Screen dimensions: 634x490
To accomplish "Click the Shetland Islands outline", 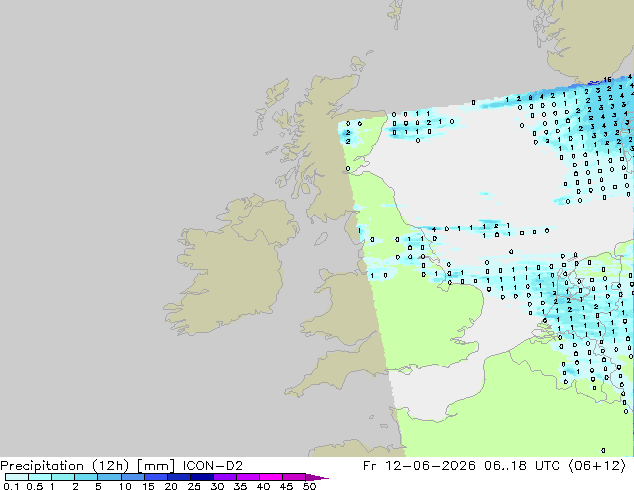I will tap(395, 14).
